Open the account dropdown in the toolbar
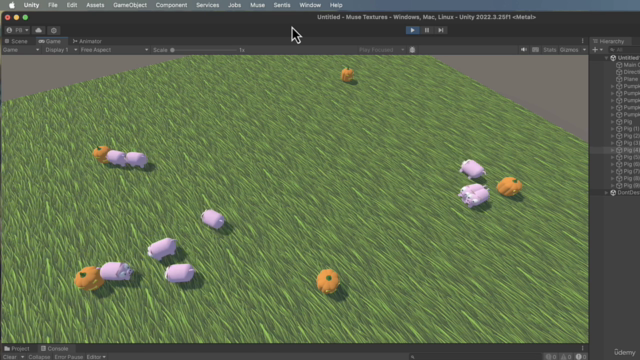This screenshot has height=360, width=640. point(17,30)
